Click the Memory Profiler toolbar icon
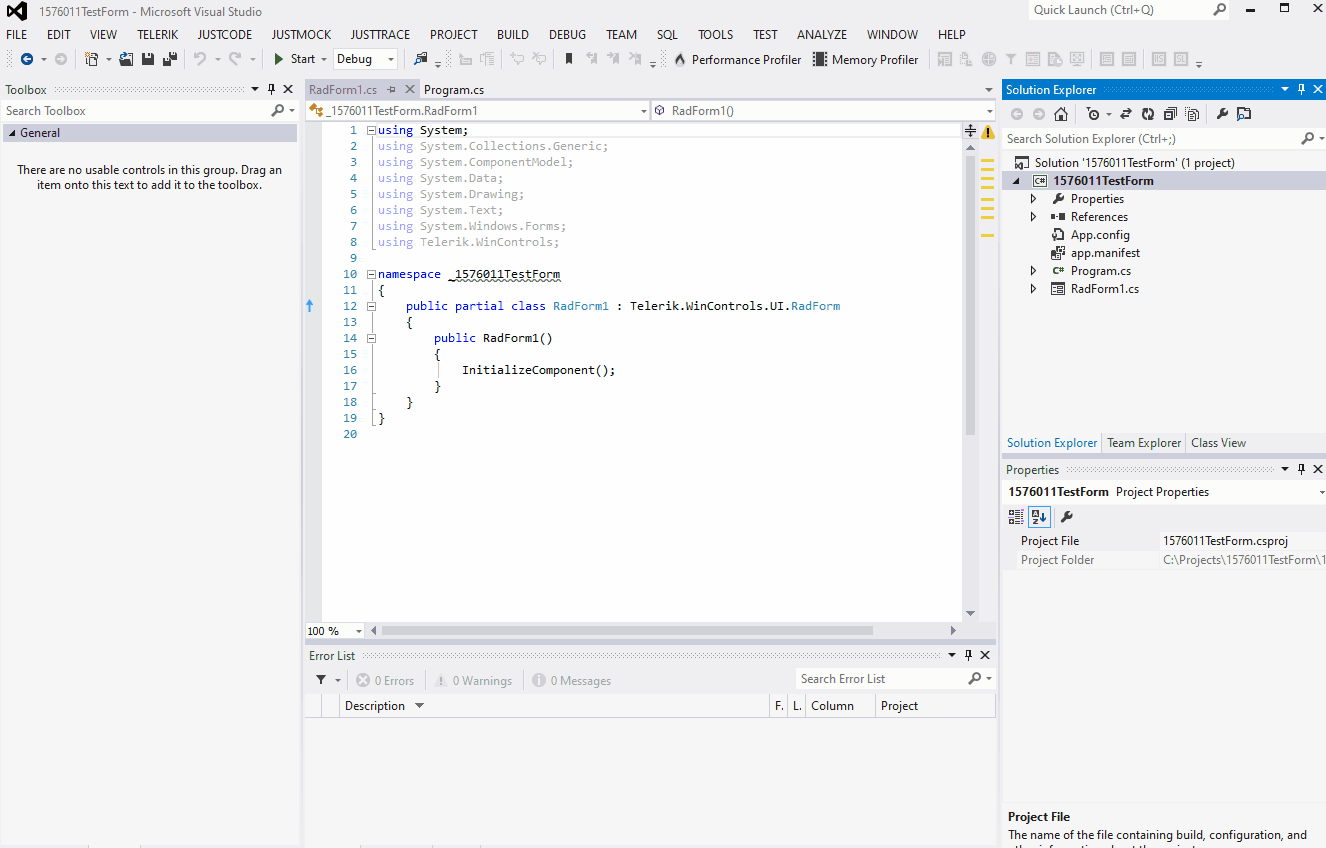This screenshot has width=1326, height=848. [820, 59]
